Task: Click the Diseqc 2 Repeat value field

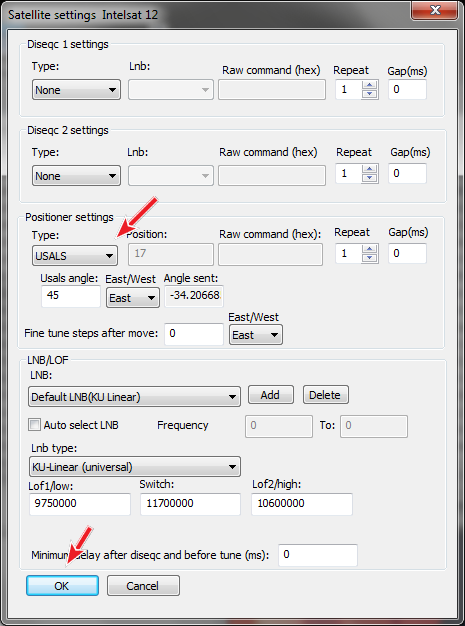Action: coord(348,173)
